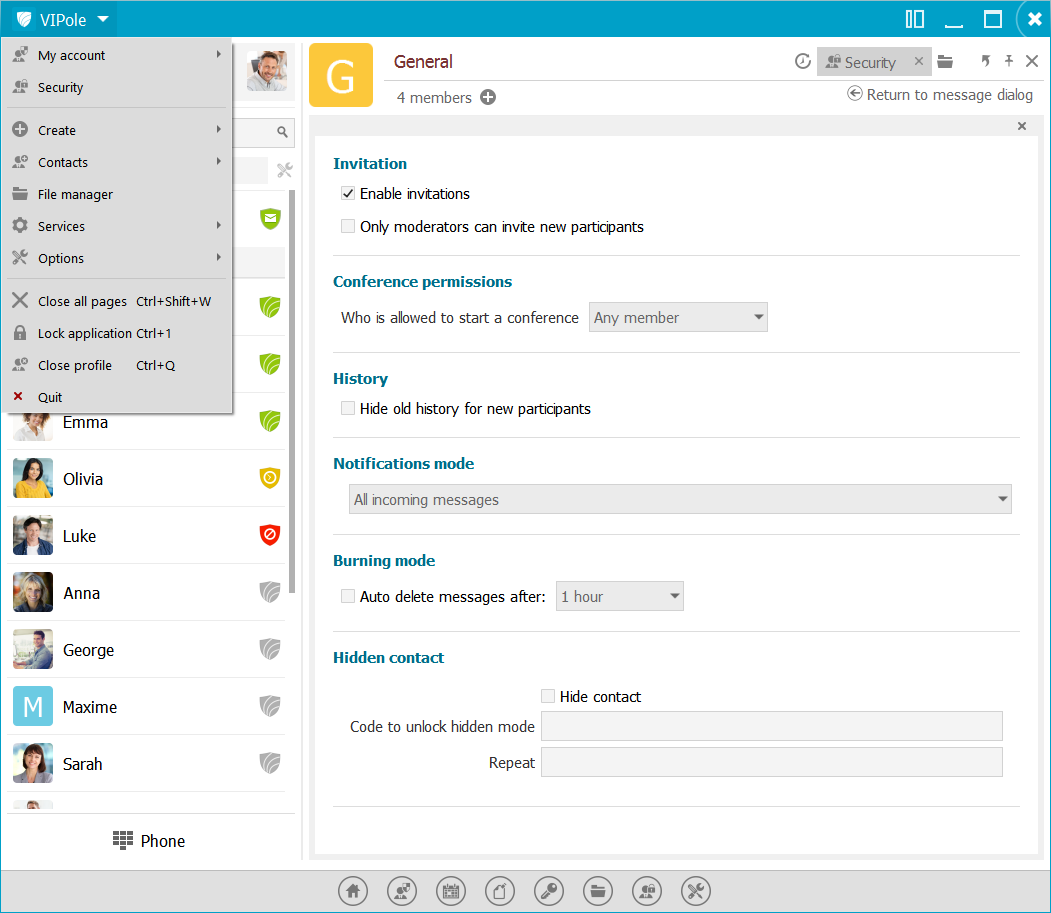Open File manager from menu
The width and height of the screenshot is (1051, 913).
pyautogui.click(x=117, y=194)
